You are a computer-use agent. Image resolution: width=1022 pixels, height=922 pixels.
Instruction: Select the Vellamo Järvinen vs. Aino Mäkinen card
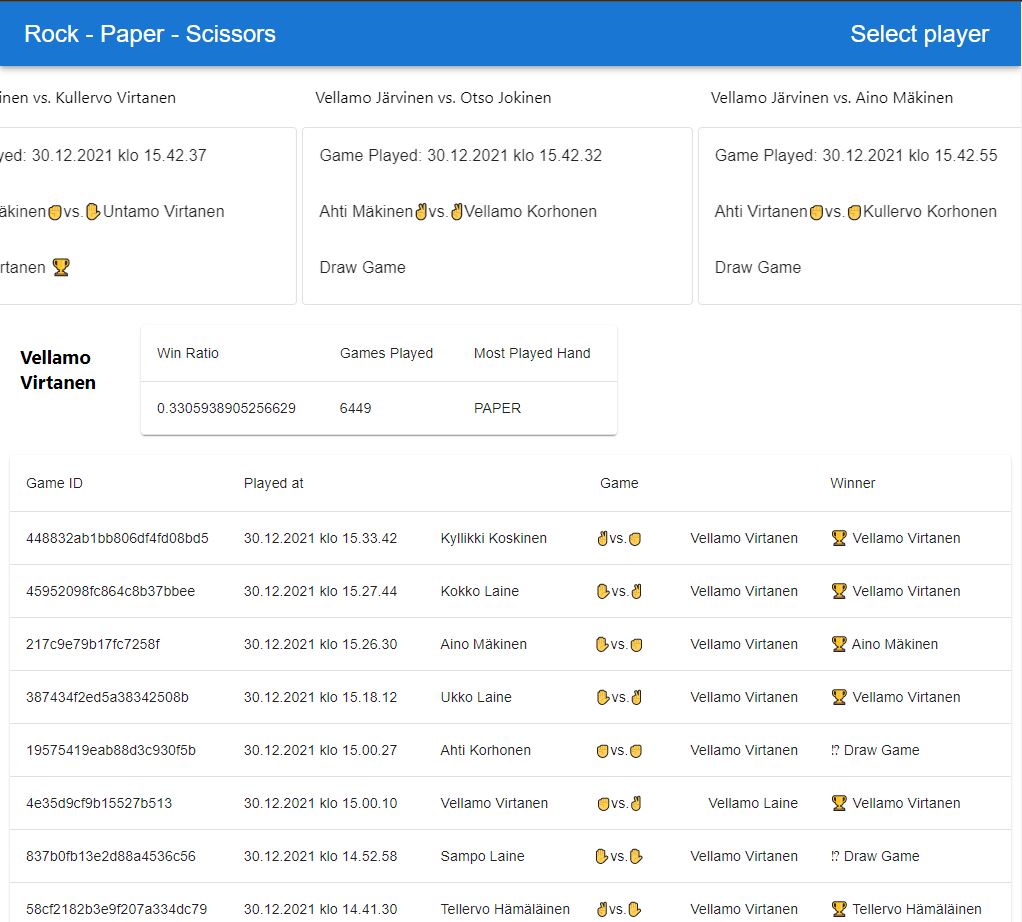(858, 215)
